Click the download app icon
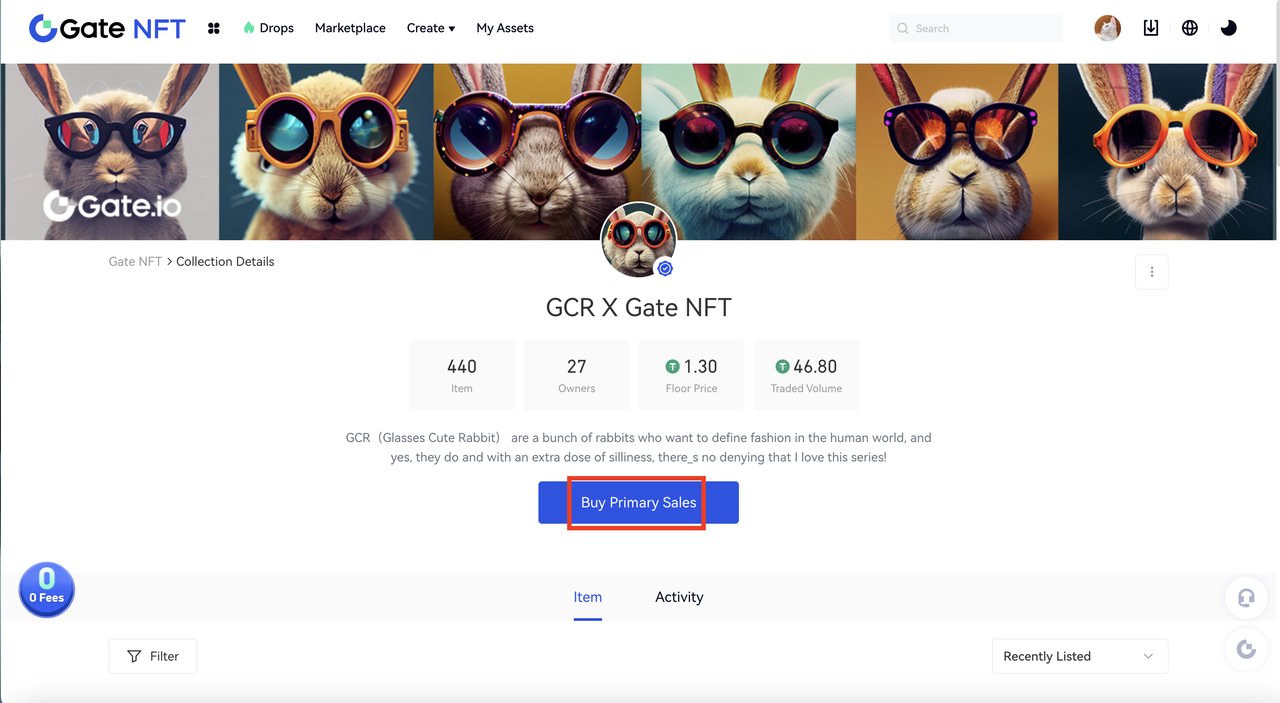This screenshot has width=1280, height=703. click(x=1151, y=28)
